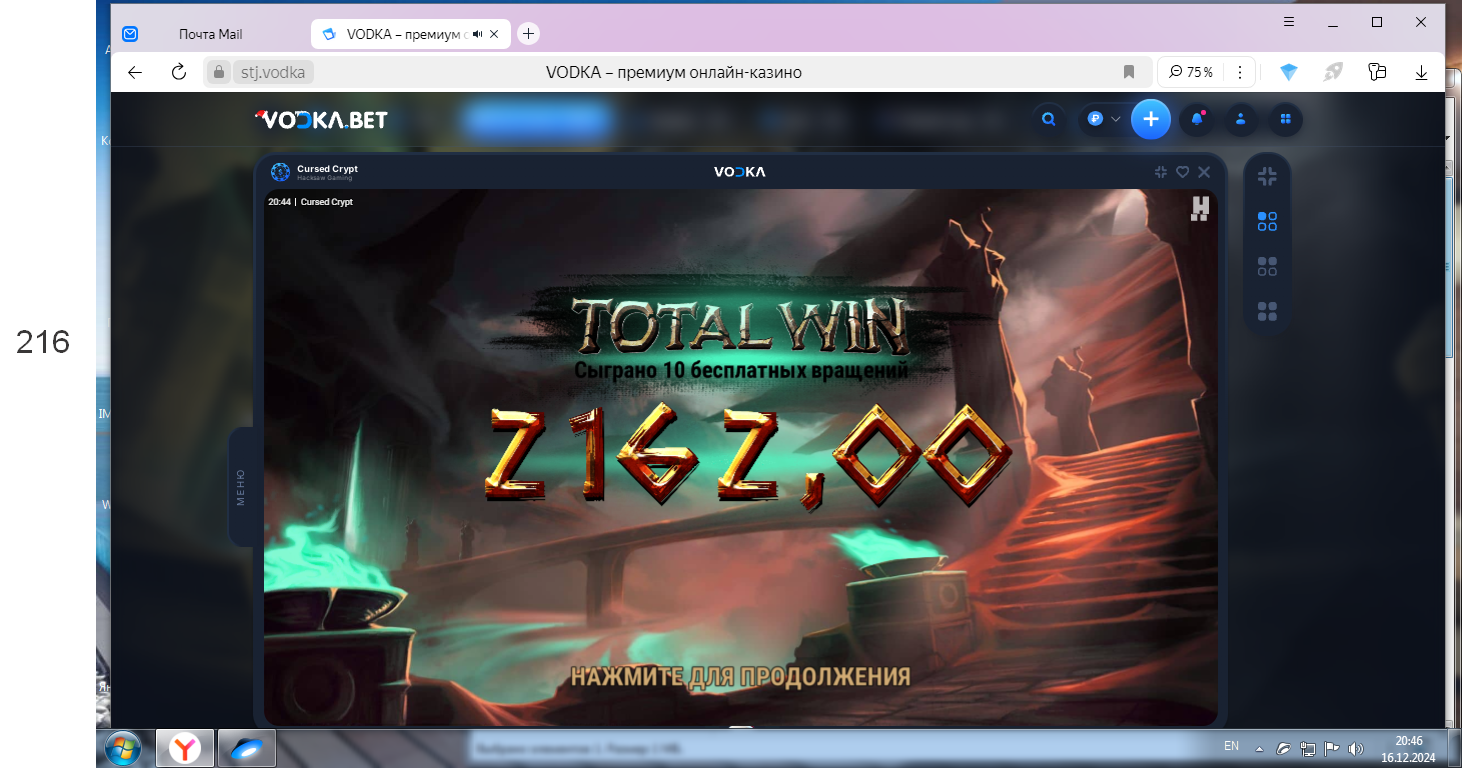
Task: Open the pinned Mail tab icon
Action: click(130, 34)
